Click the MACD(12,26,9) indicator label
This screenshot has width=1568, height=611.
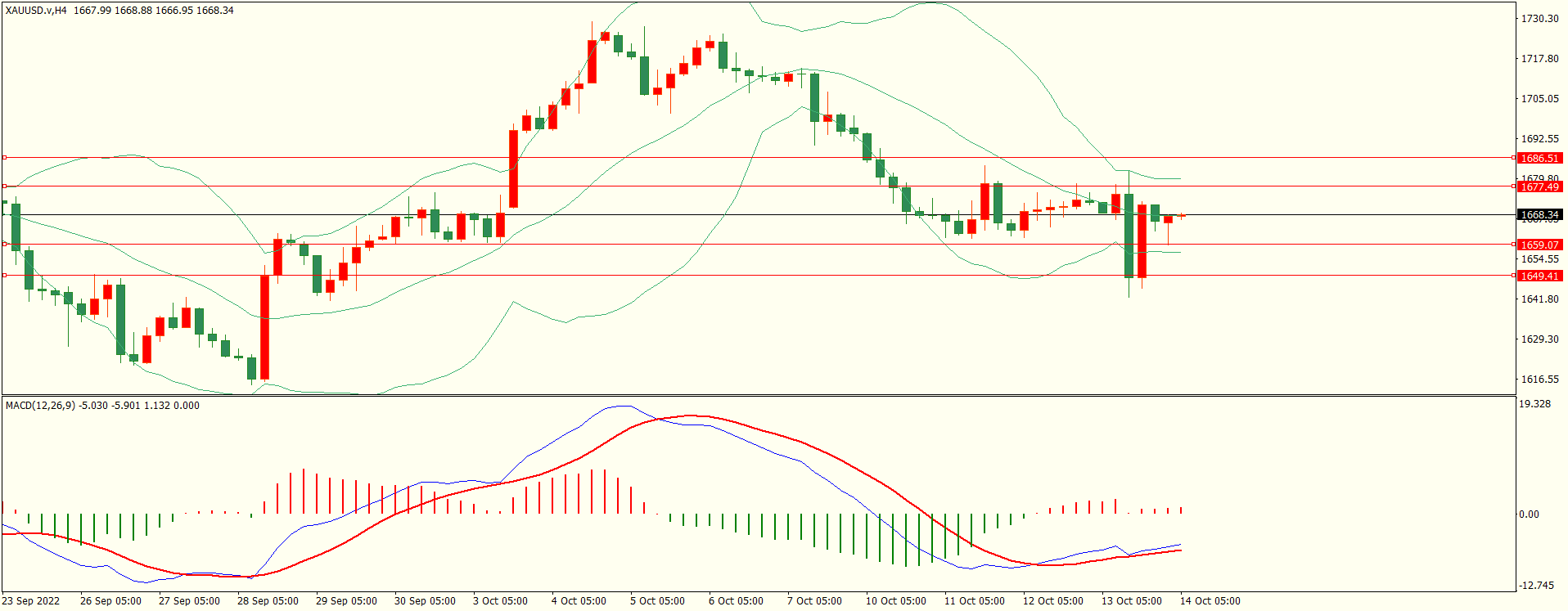tap(40, 406)
